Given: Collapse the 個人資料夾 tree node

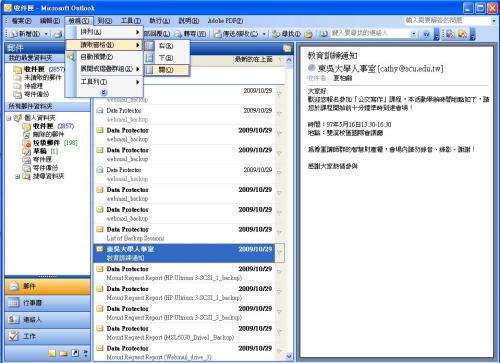Looking at the screenshot, I should [9, 118].
